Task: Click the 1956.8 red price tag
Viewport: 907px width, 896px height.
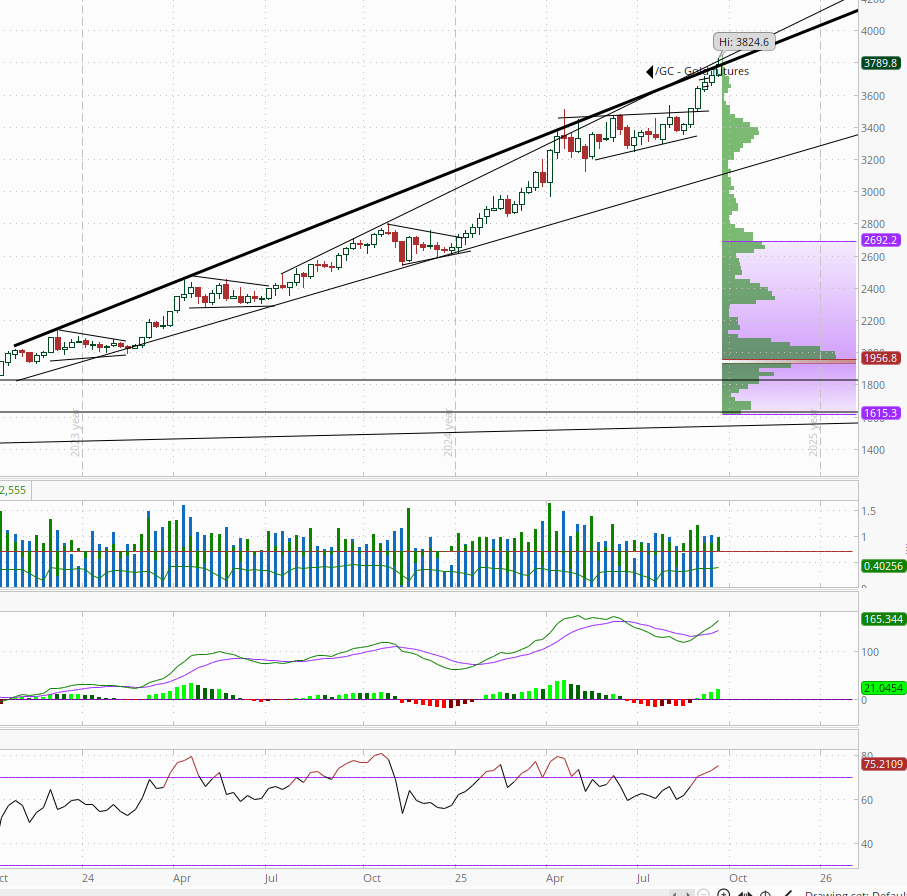Action: click(880, 358)
